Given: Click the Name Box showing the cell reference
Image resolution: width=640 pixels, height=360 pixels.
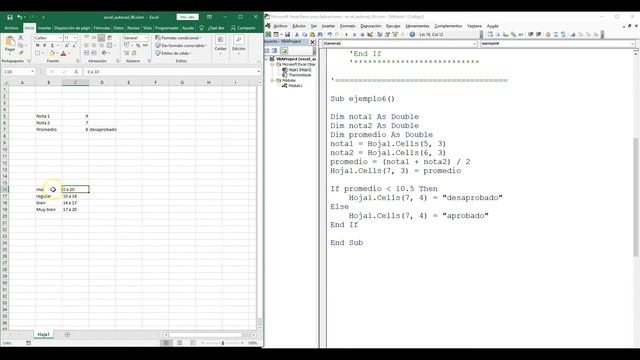Looking at the screenshot, I should [18, 72].
